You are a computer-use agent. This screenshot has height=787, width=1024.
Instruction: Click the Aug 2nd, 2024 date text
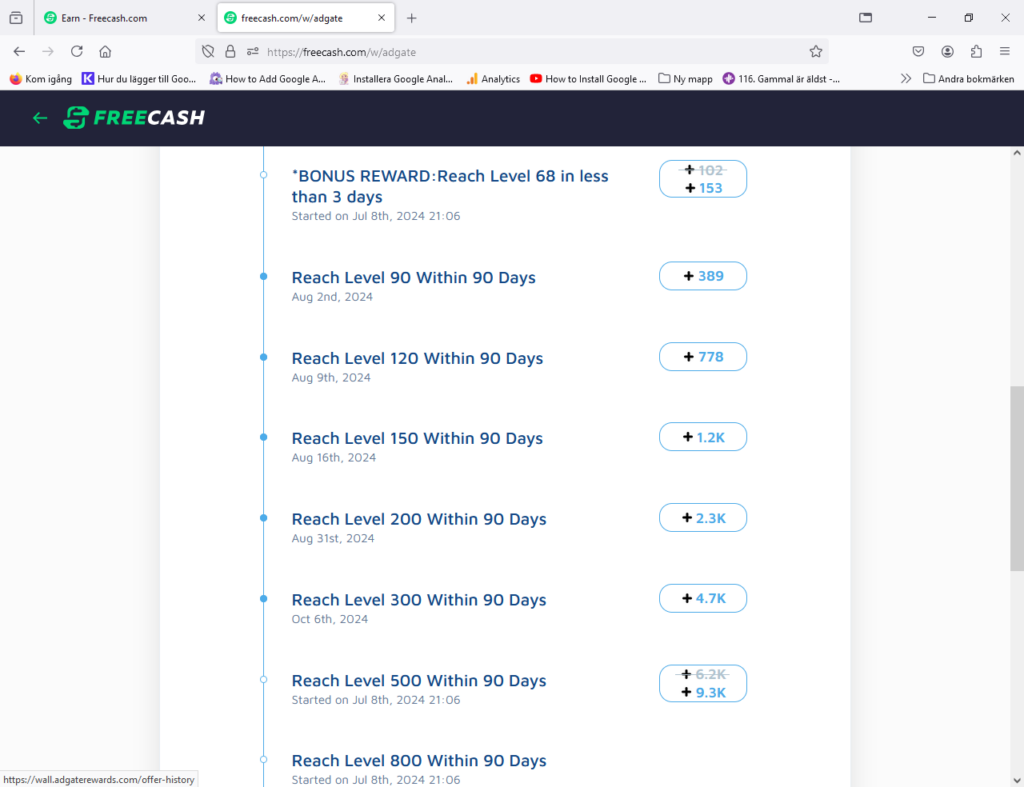(x=332, y=297)
